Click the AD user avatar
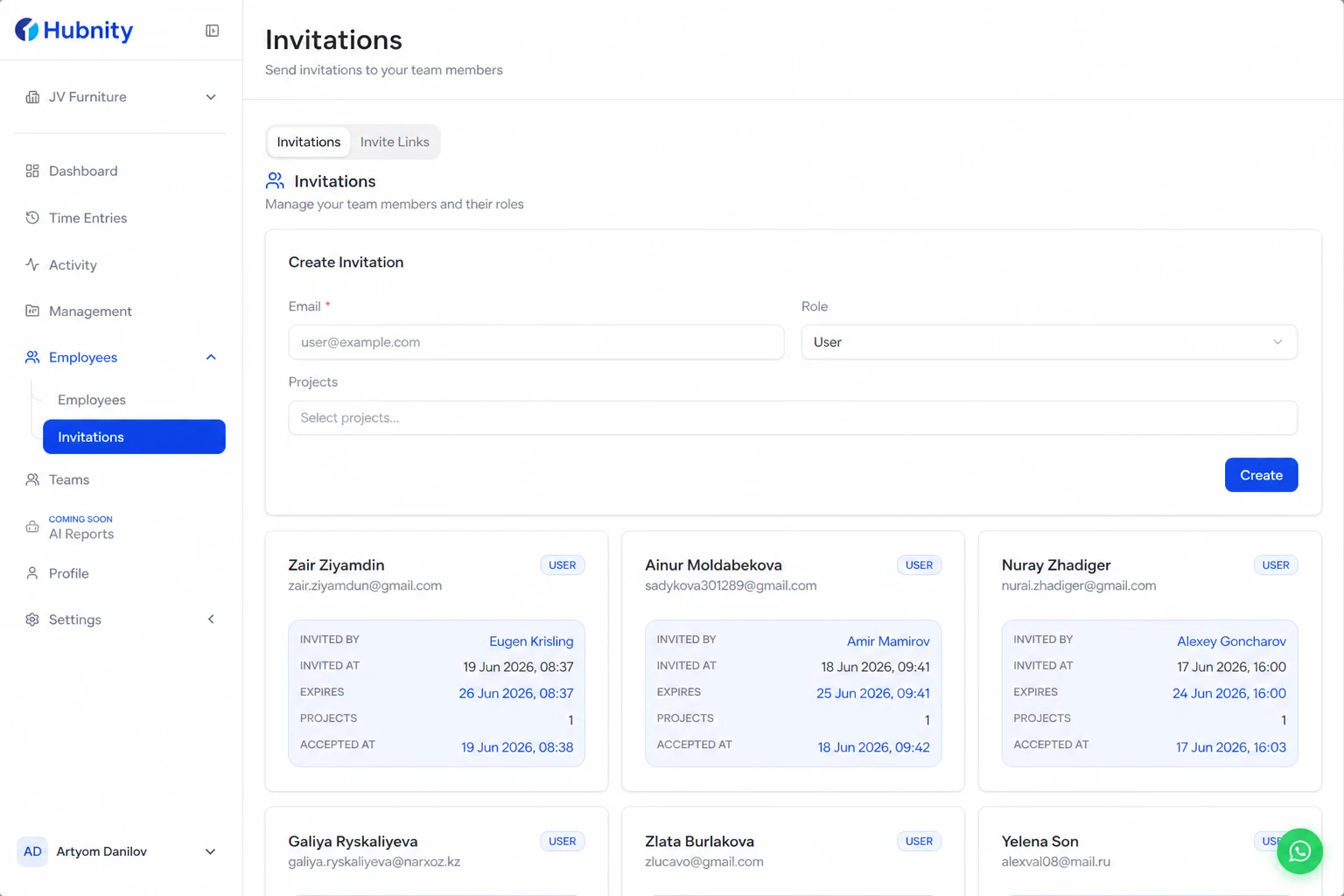The image size is (1344, 896). 32,851
